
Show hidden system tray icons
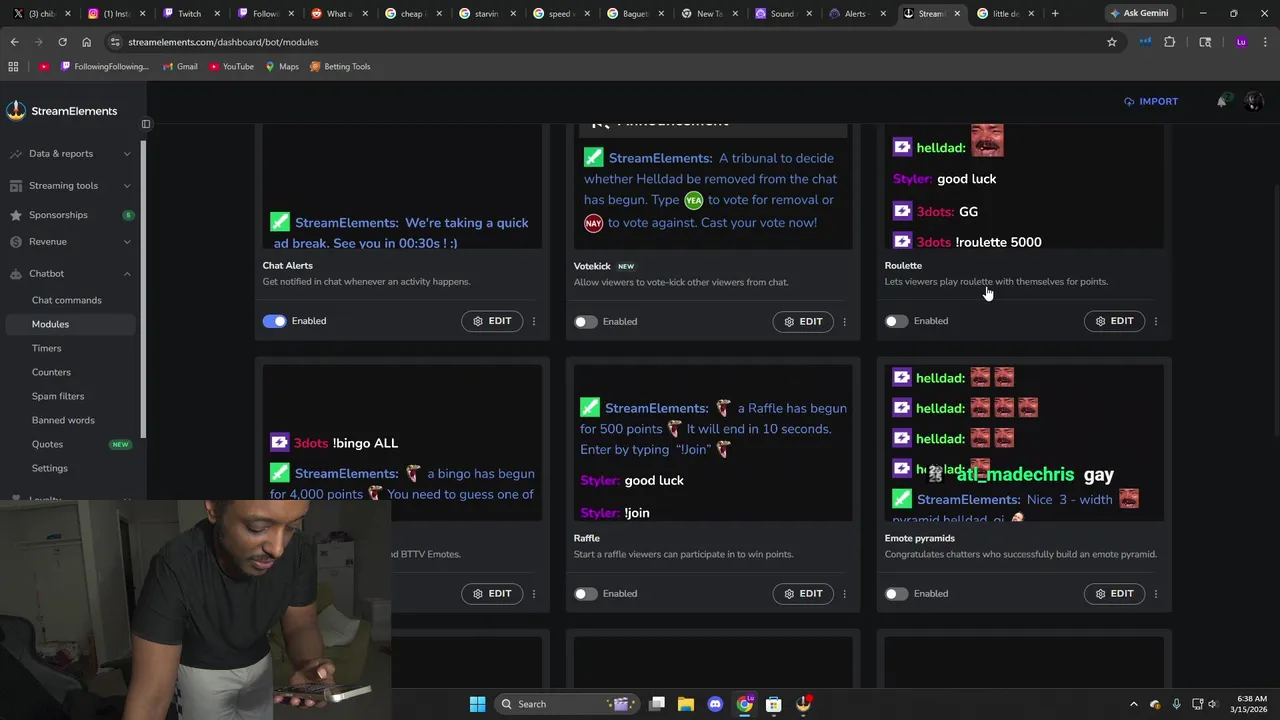1133,704
